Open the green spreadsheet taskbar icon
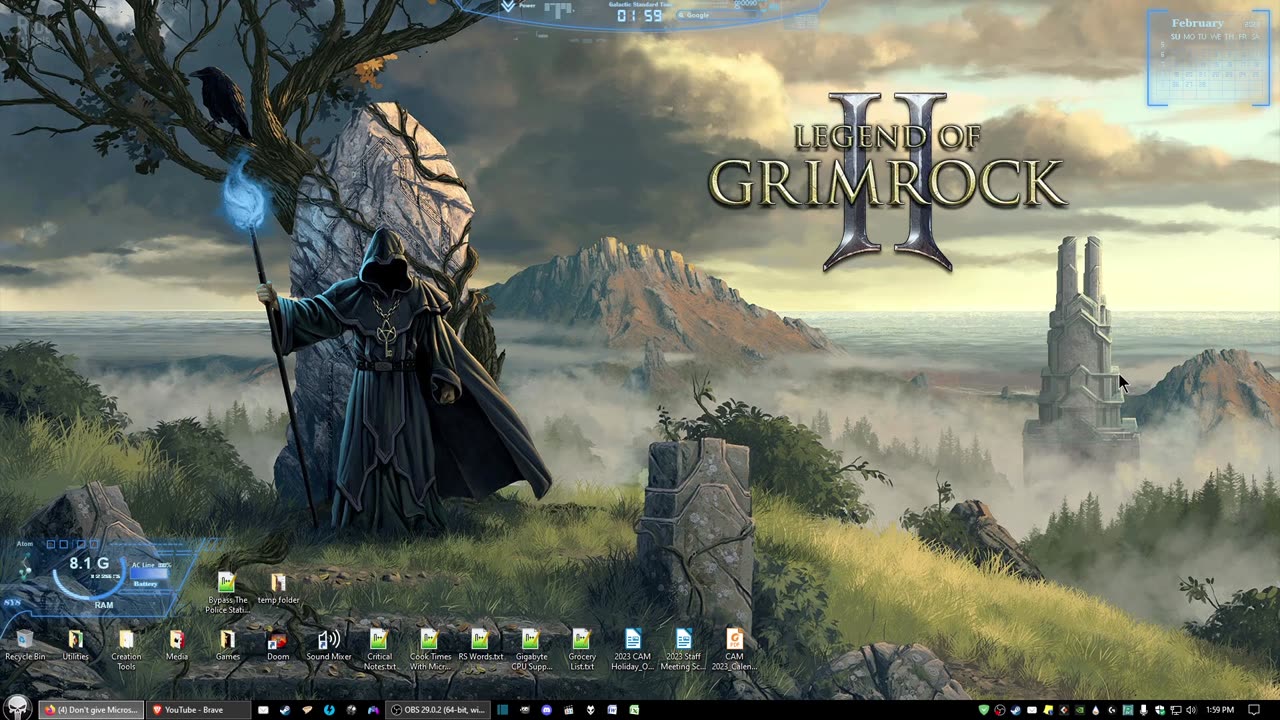The height and width of the screenshot is (720, 1280). (x=633, y=710)
